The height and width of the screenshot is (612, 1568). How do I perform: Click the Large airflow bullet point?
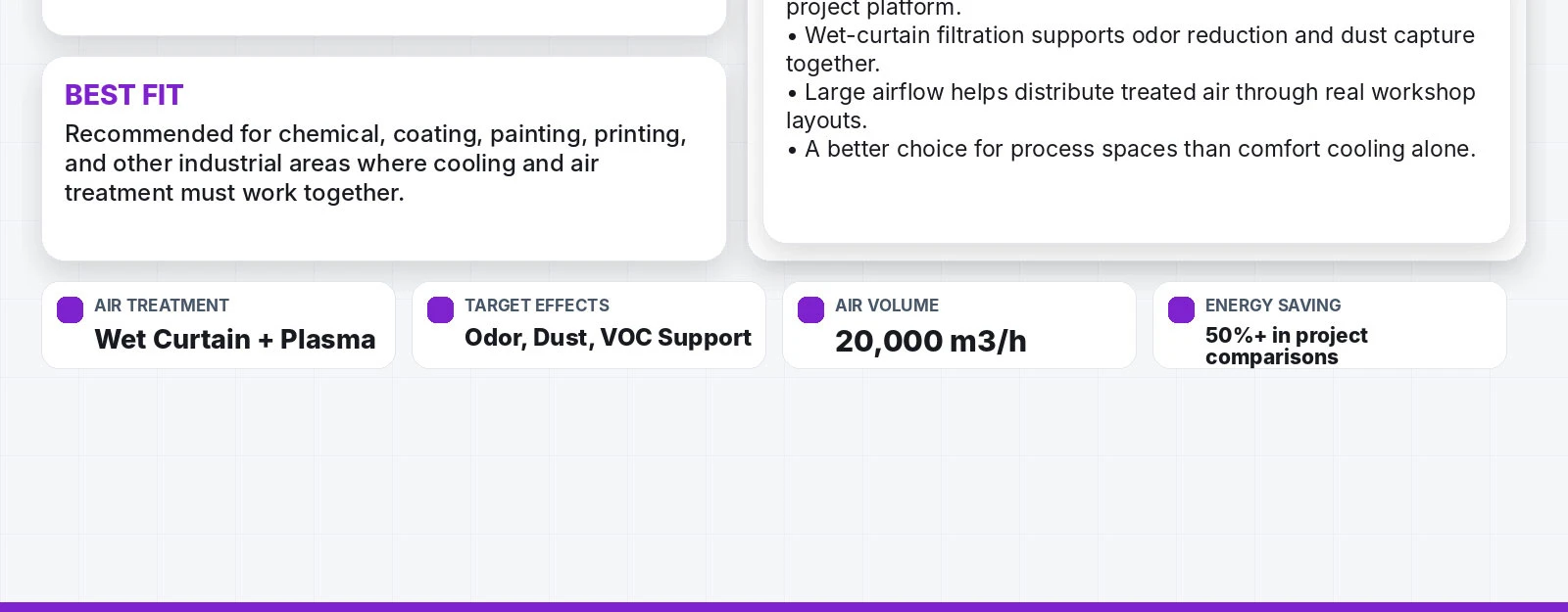(x=1130, y=106)
